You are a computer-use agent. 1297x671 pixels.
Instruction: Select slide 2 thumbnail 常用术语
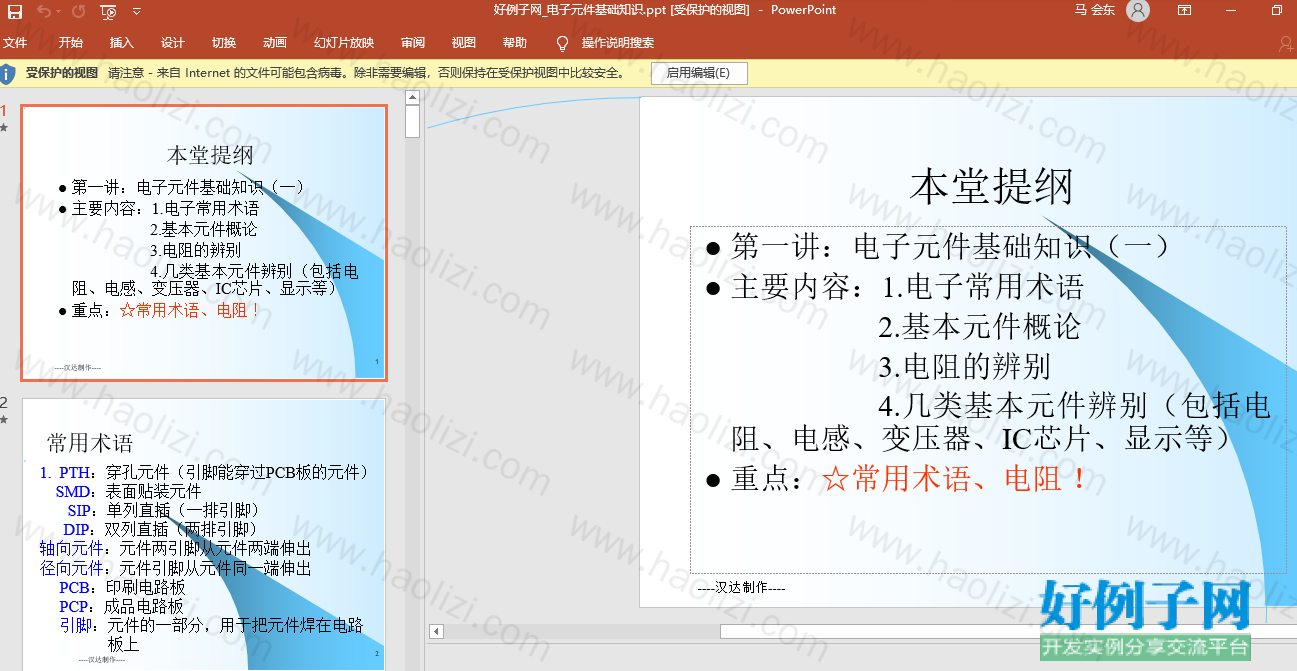pos(204,534)
